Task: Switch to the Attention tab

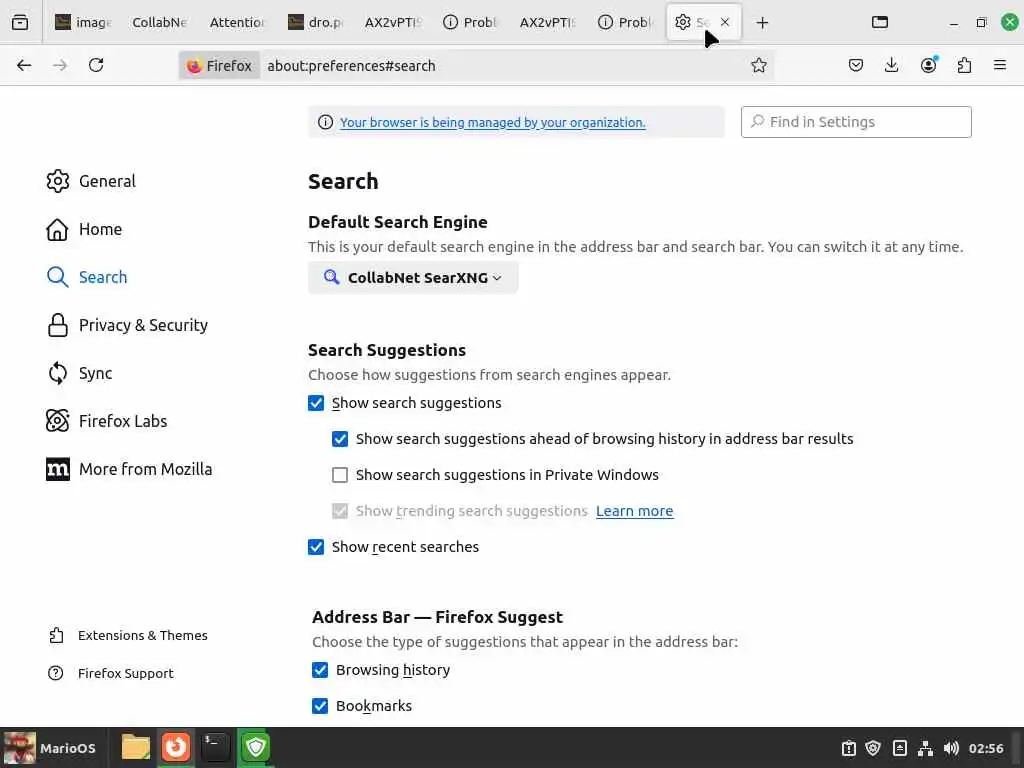Action: click(x=237, y=23)
